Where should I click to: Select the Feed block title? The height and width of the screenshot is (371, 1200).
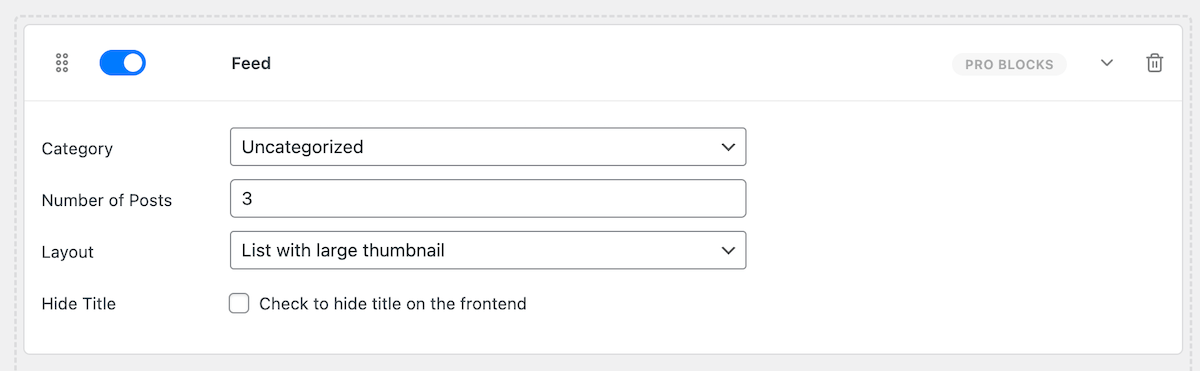251,63
